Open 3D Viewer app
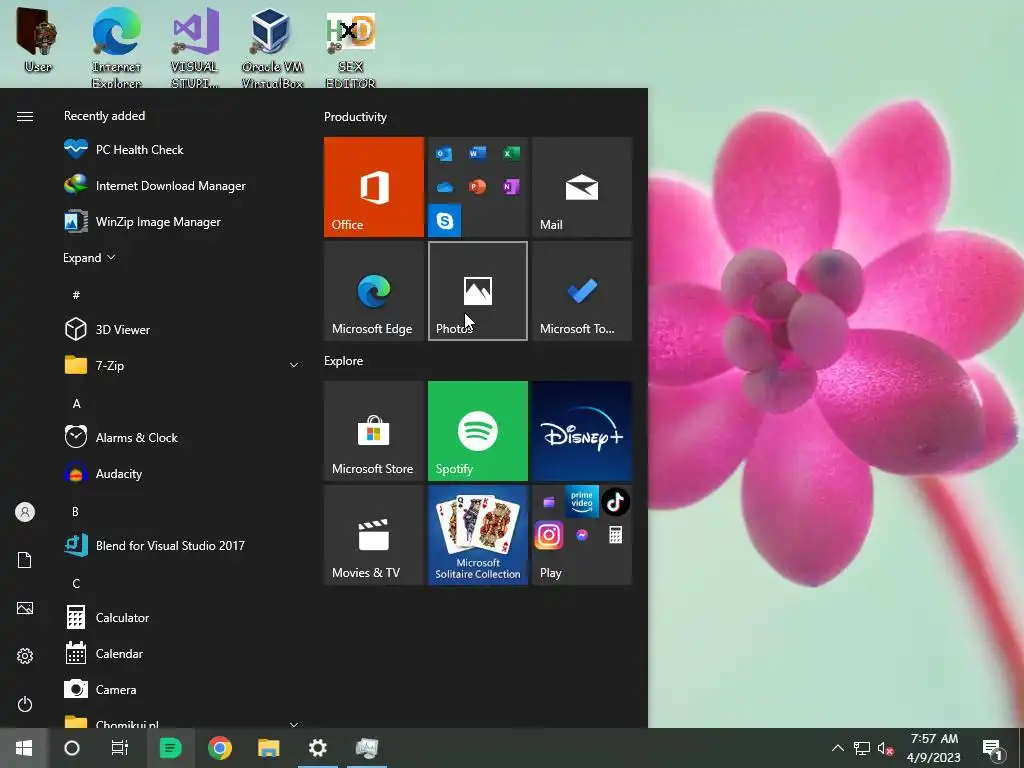Screen dimensions: 1024x768 pyautogui.click(x=183, y=330)
